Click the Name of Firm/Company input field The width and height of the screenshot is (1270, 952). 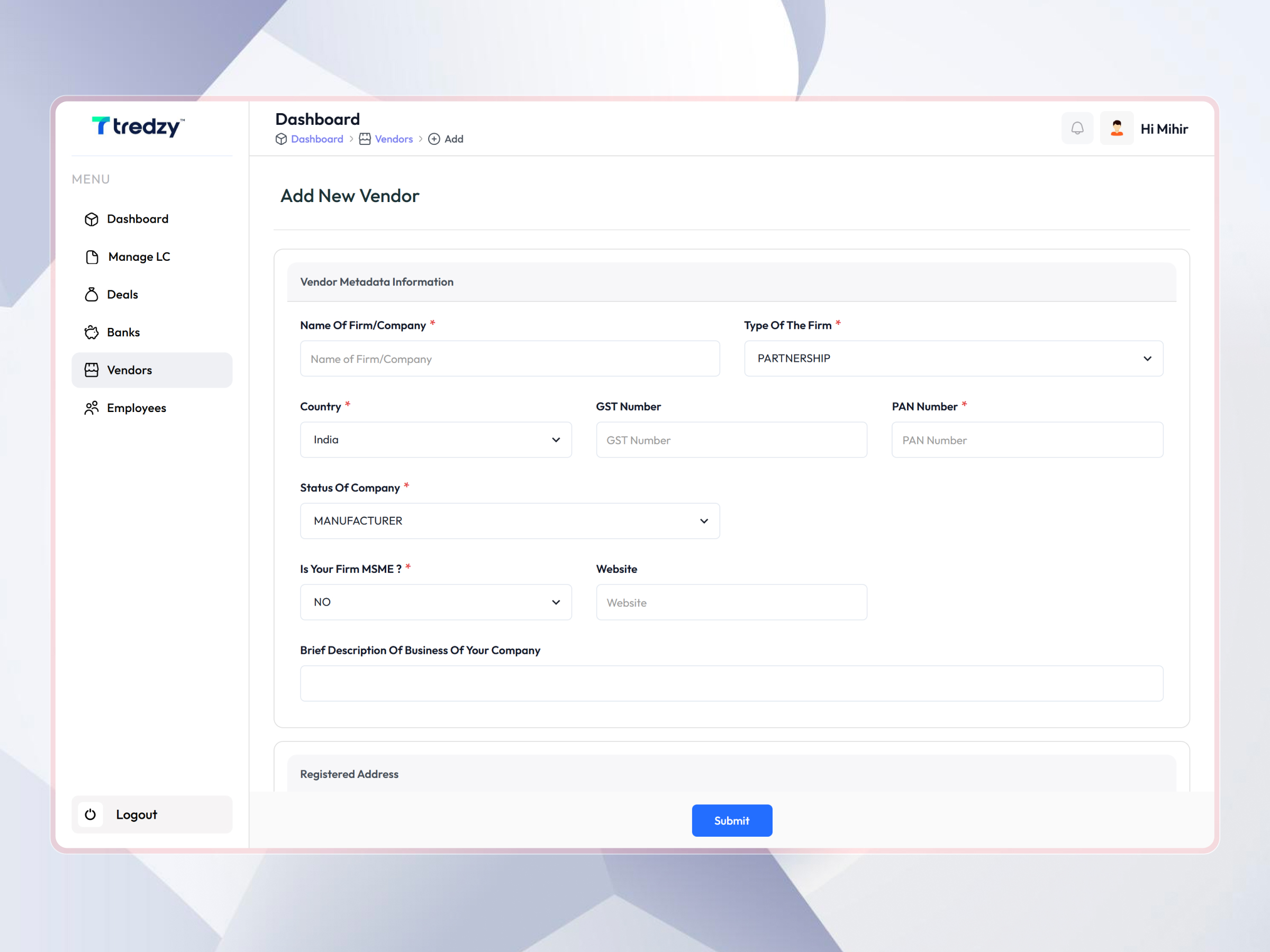pyautogui.click(x=509, y=359)
